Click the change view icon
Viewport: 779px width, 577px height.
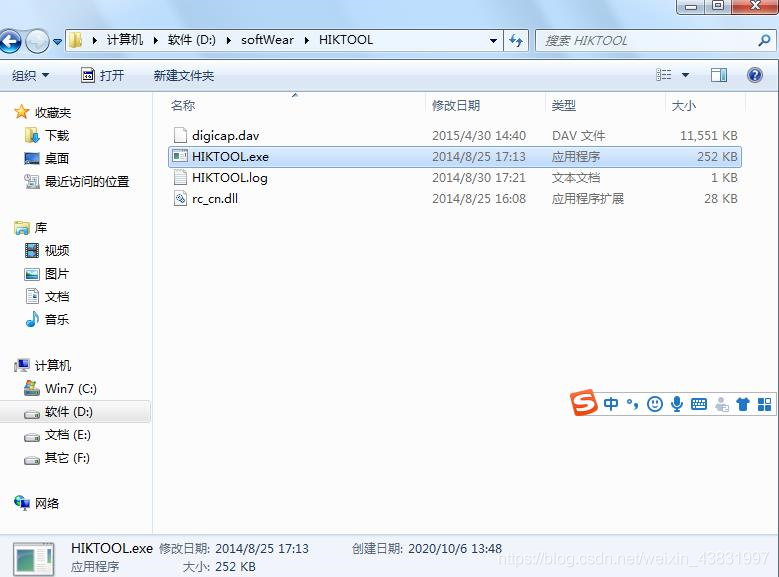[663, 75]
